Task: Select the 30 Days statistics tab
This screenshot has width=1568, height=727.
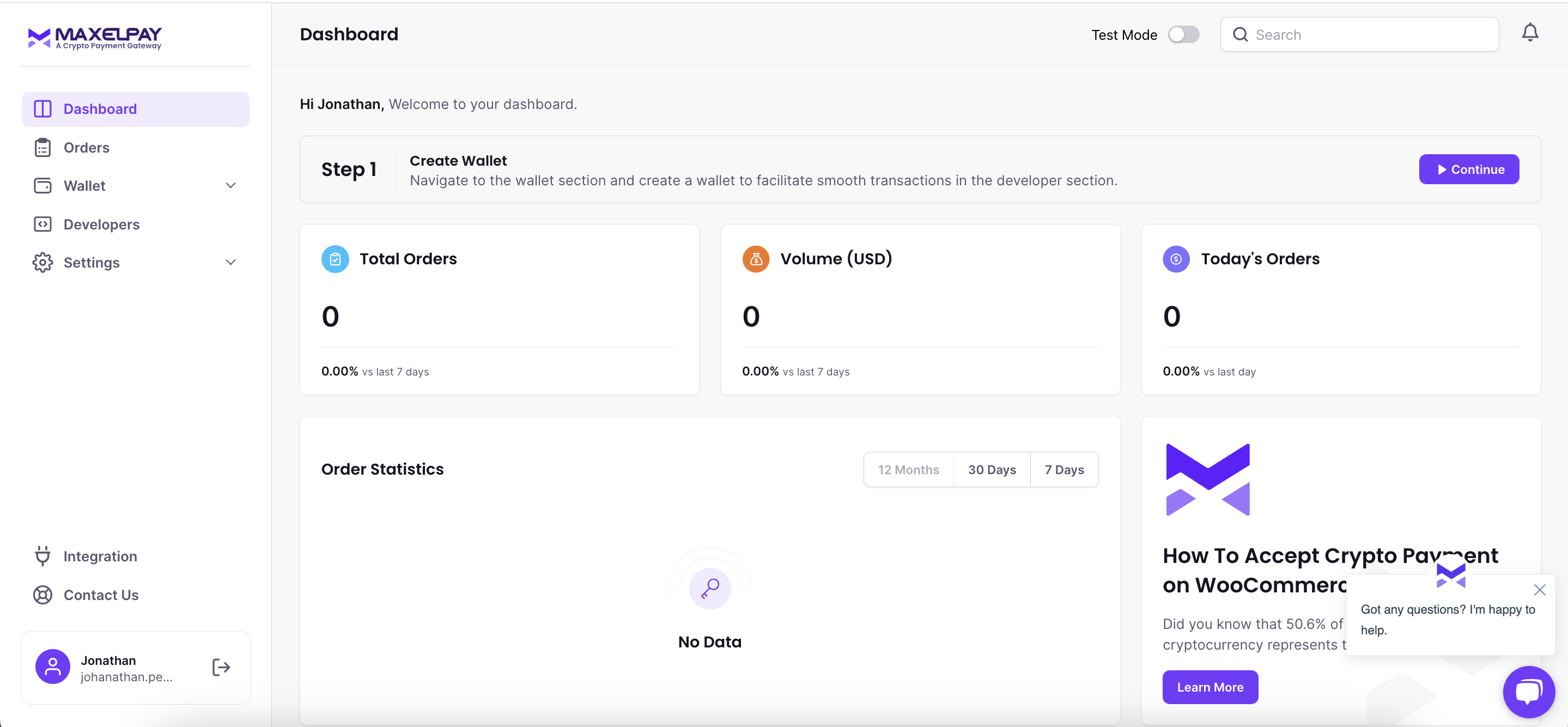Action: (992, 469)
